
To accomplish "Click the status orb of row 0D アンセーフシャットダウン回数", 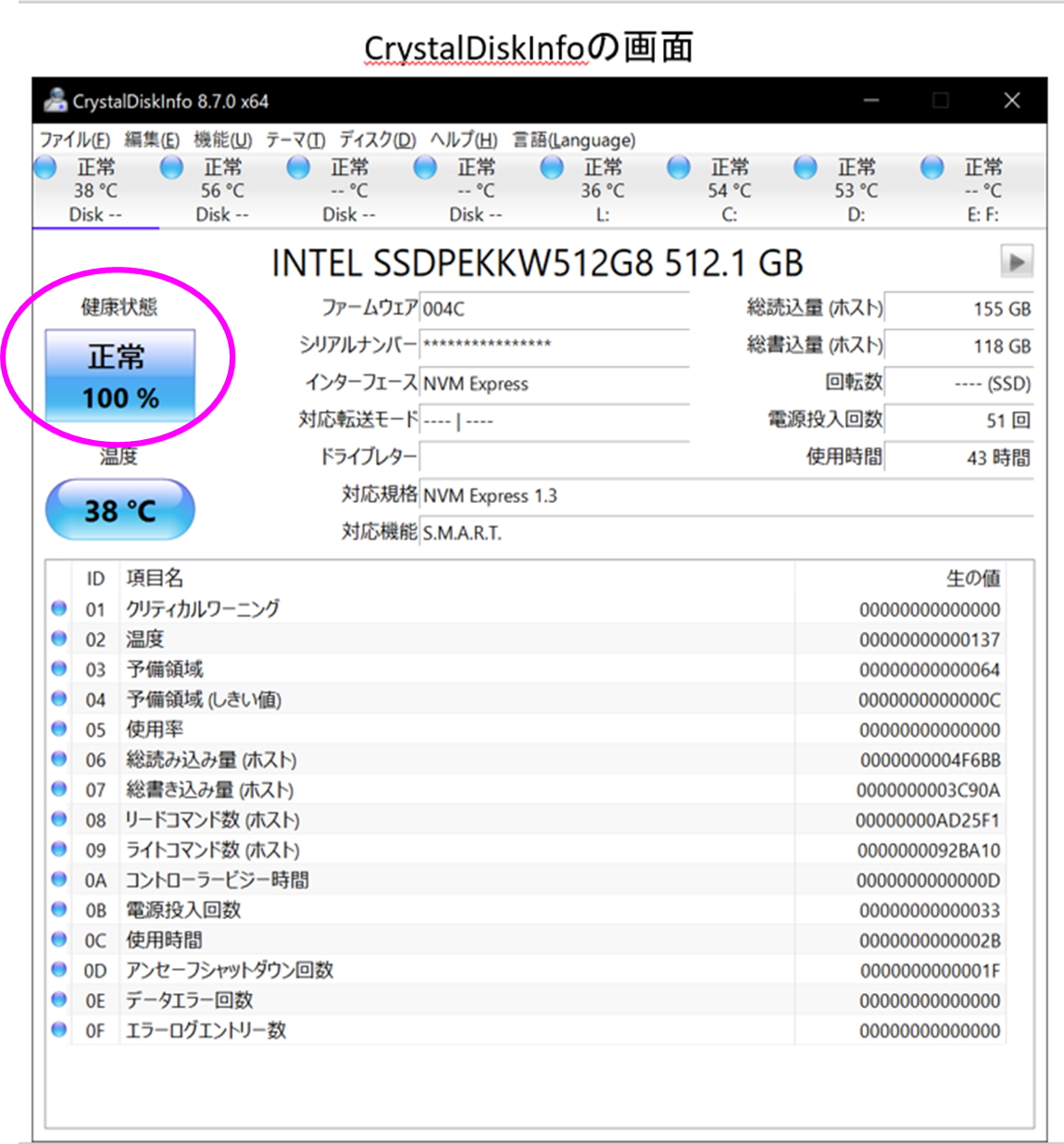I will pos(59,970).
